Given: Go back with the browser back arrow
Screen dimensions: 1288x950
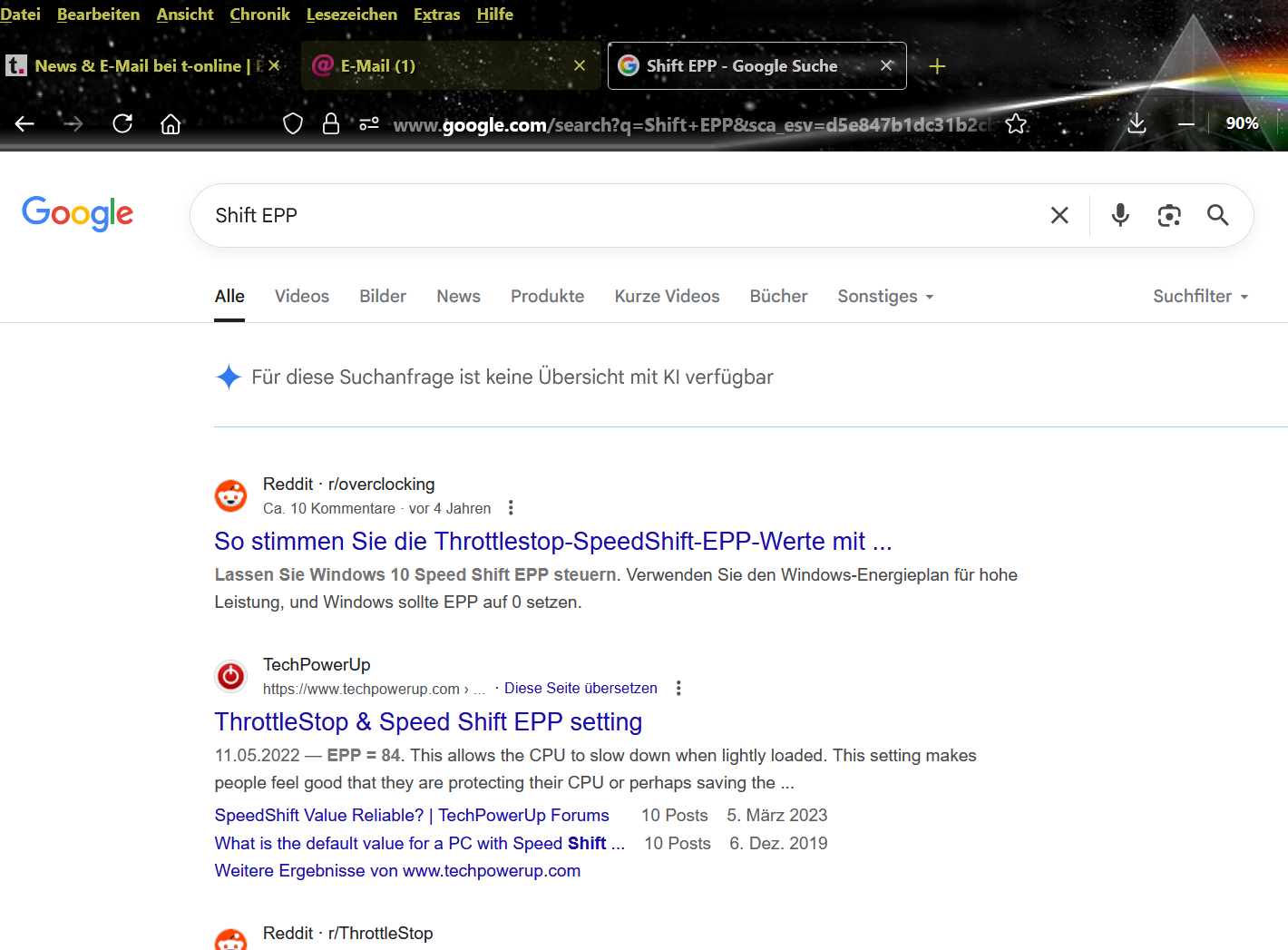Looking at the screenshot, I should tap(24, 123).
